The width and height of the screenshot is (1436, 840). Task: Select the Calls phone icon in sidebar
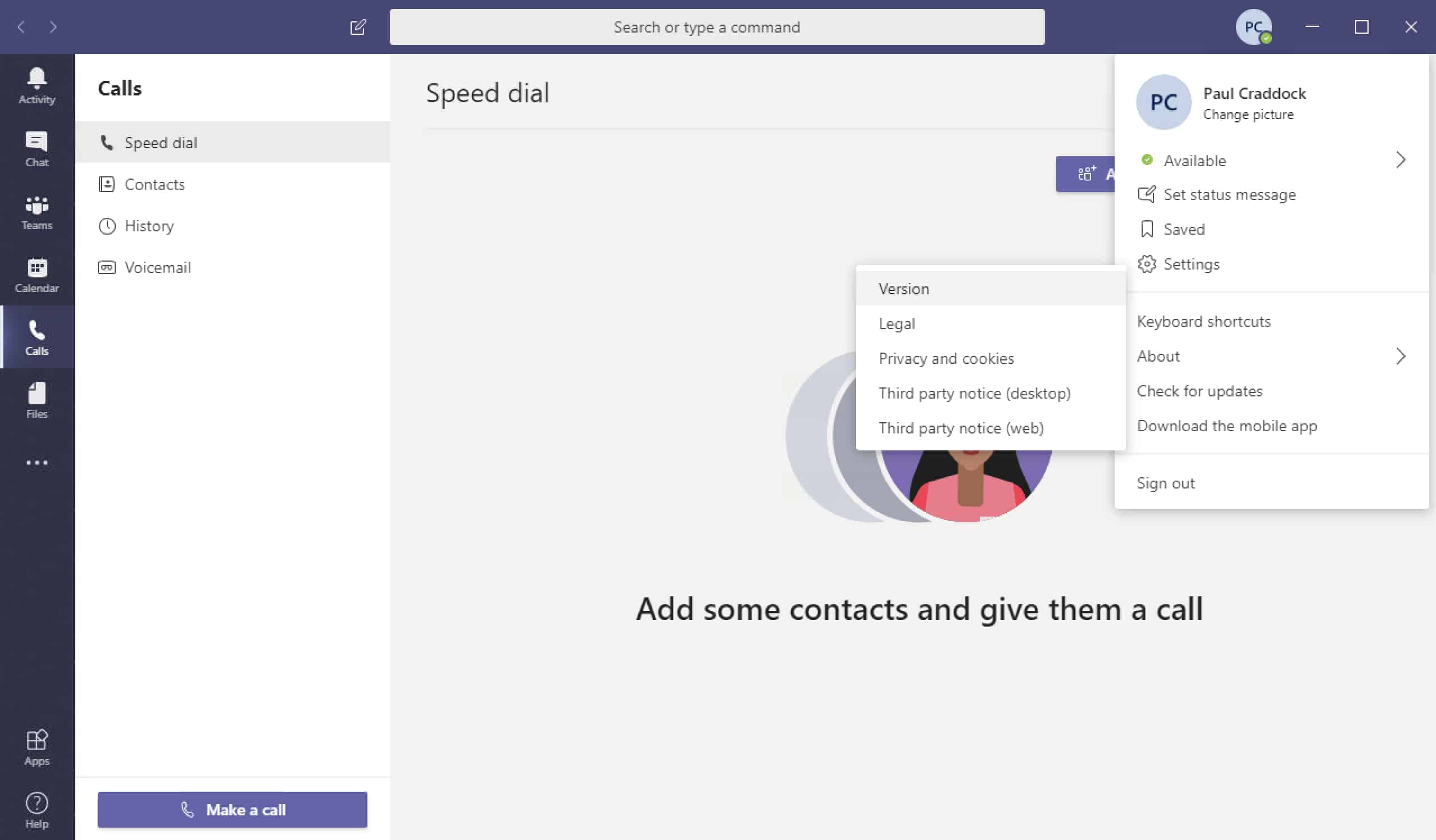tap(37, 337)
